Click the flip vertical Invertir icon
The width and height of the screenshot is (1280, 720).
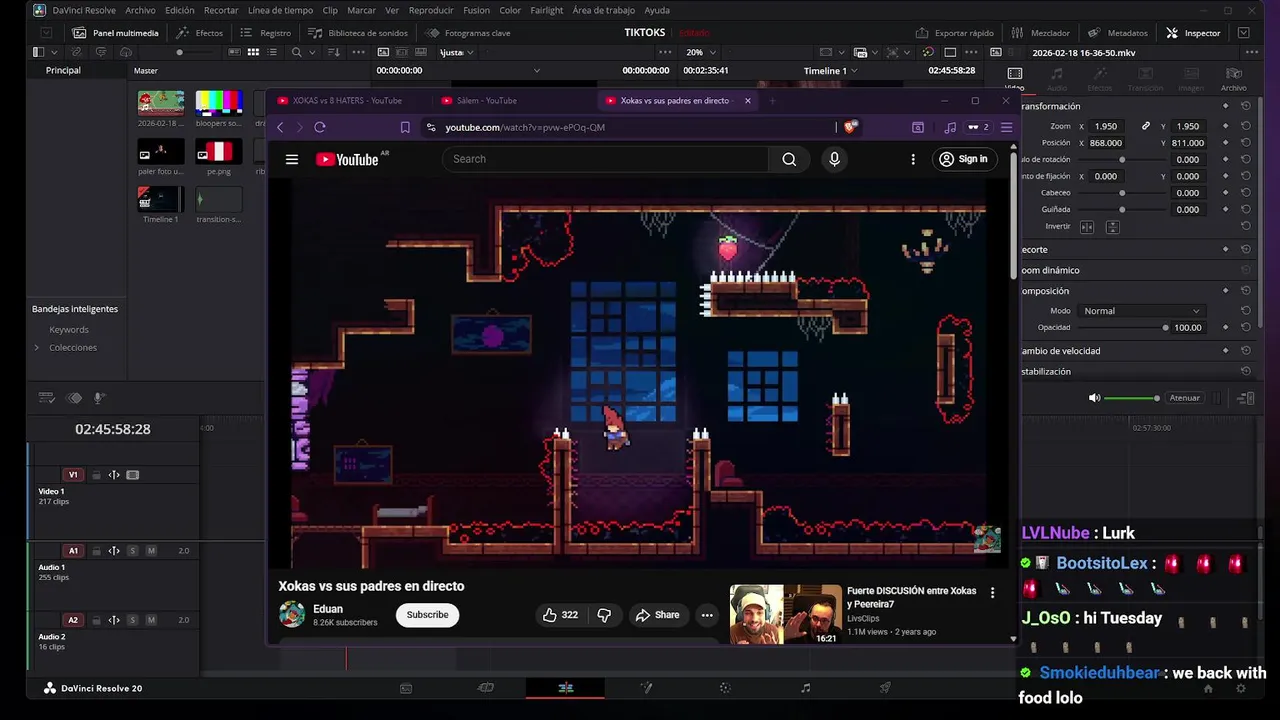(1112, 227)
